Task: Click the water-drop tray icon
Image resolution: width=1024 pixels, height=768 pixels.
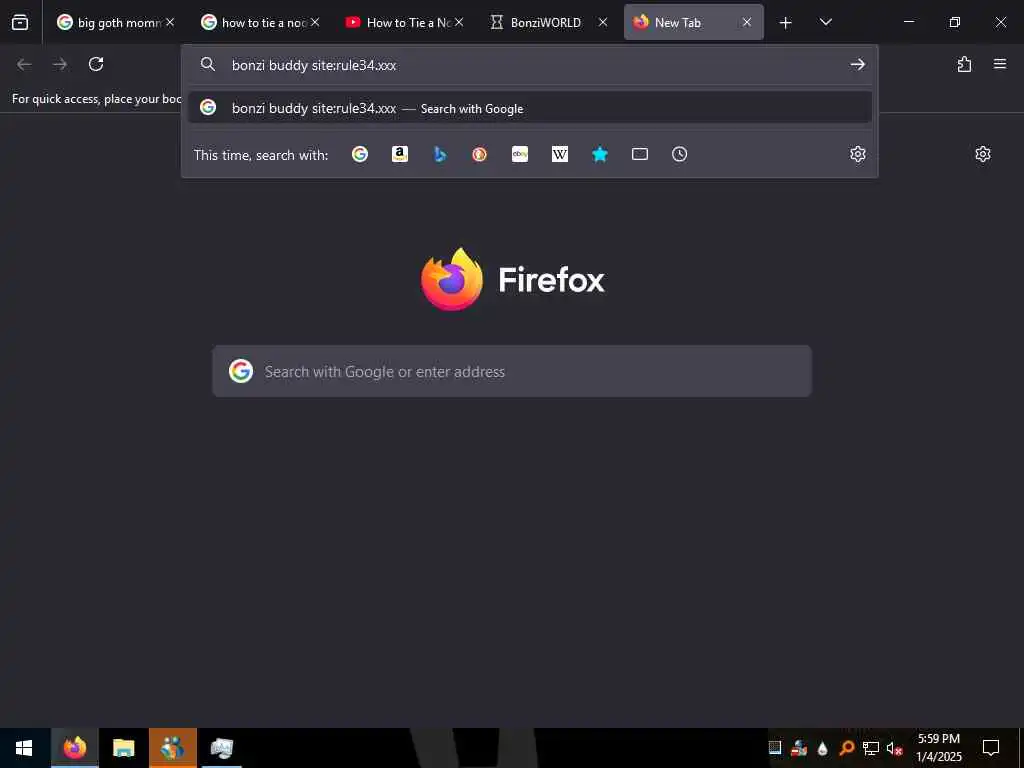Action: pyautogui.click(x=822, y=748)
